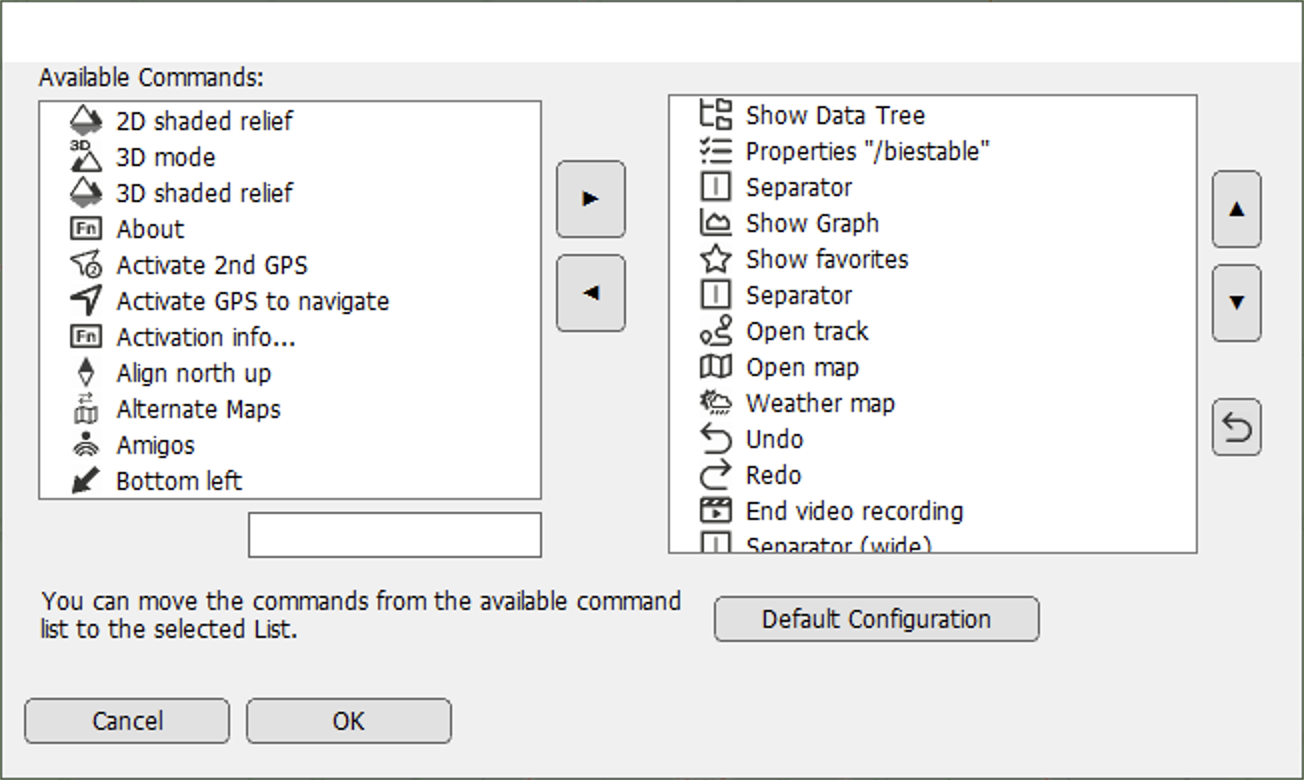Select "2D shaded relief" text
The height and width of the screenshot is (780, 1304).
click(204, 121)
